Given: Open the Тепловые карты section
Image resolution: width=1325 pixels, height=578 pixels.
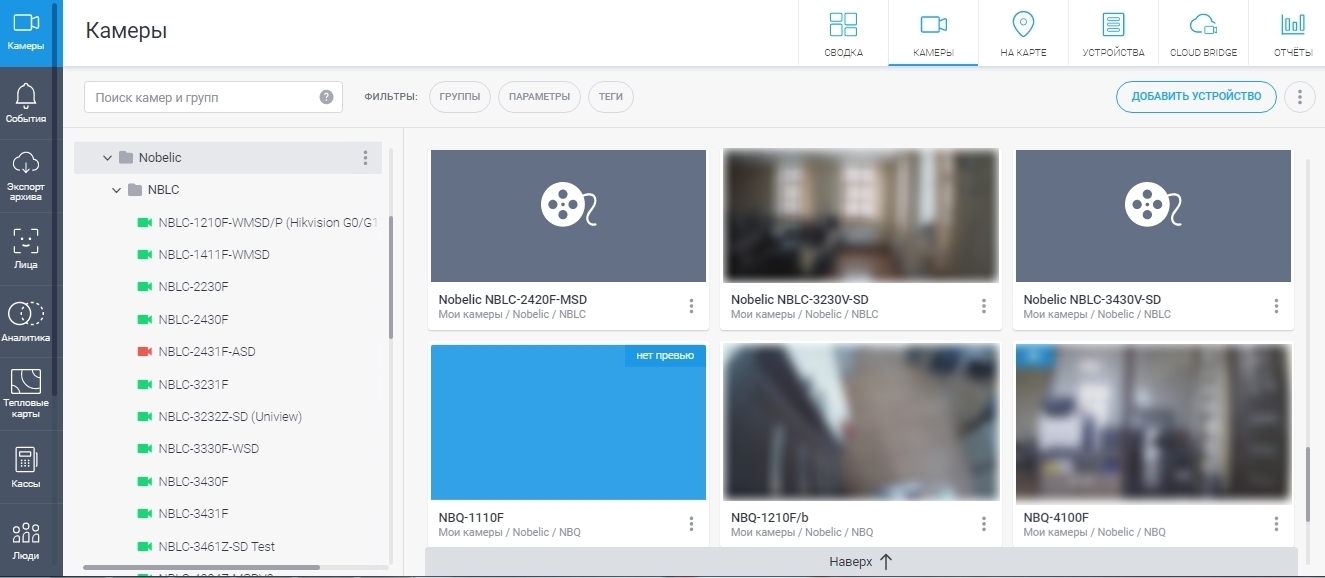Looking at the screenshot, I should (x=27, y=394).
